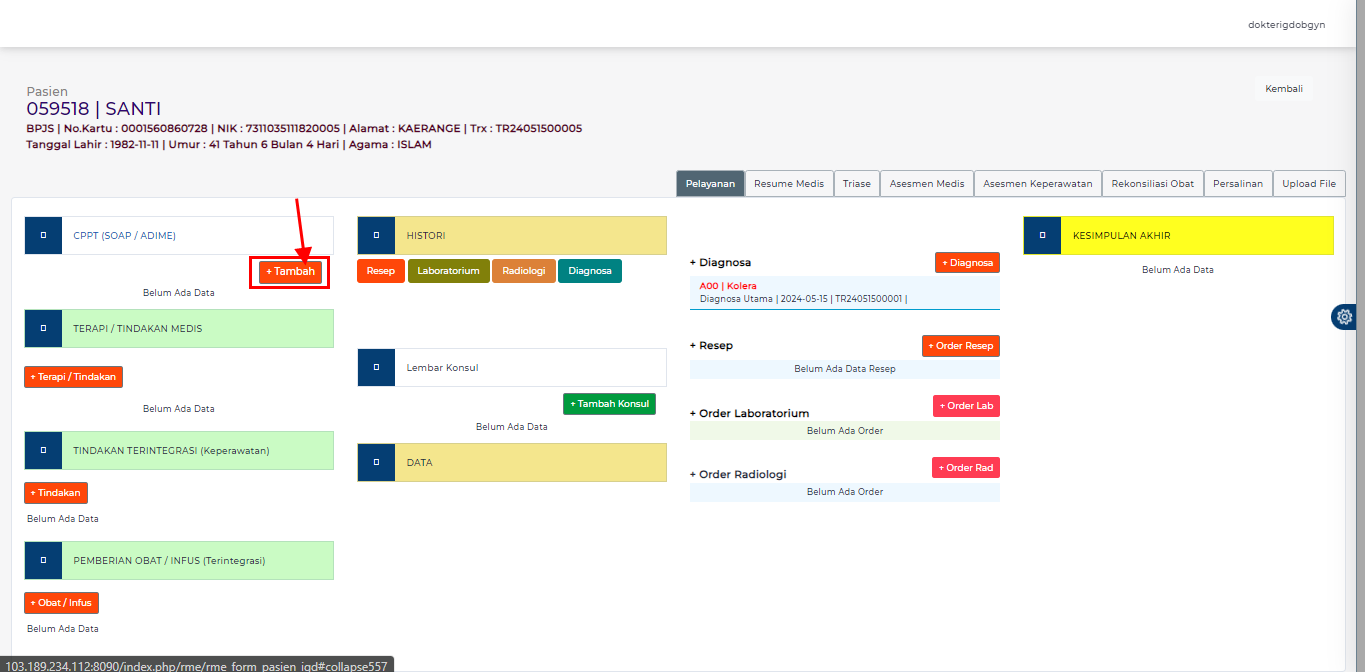Toggle the Radiologi filter in Histori
Image resolution: width=1365 pixels, height=672 pixels.
click(523, 270)
